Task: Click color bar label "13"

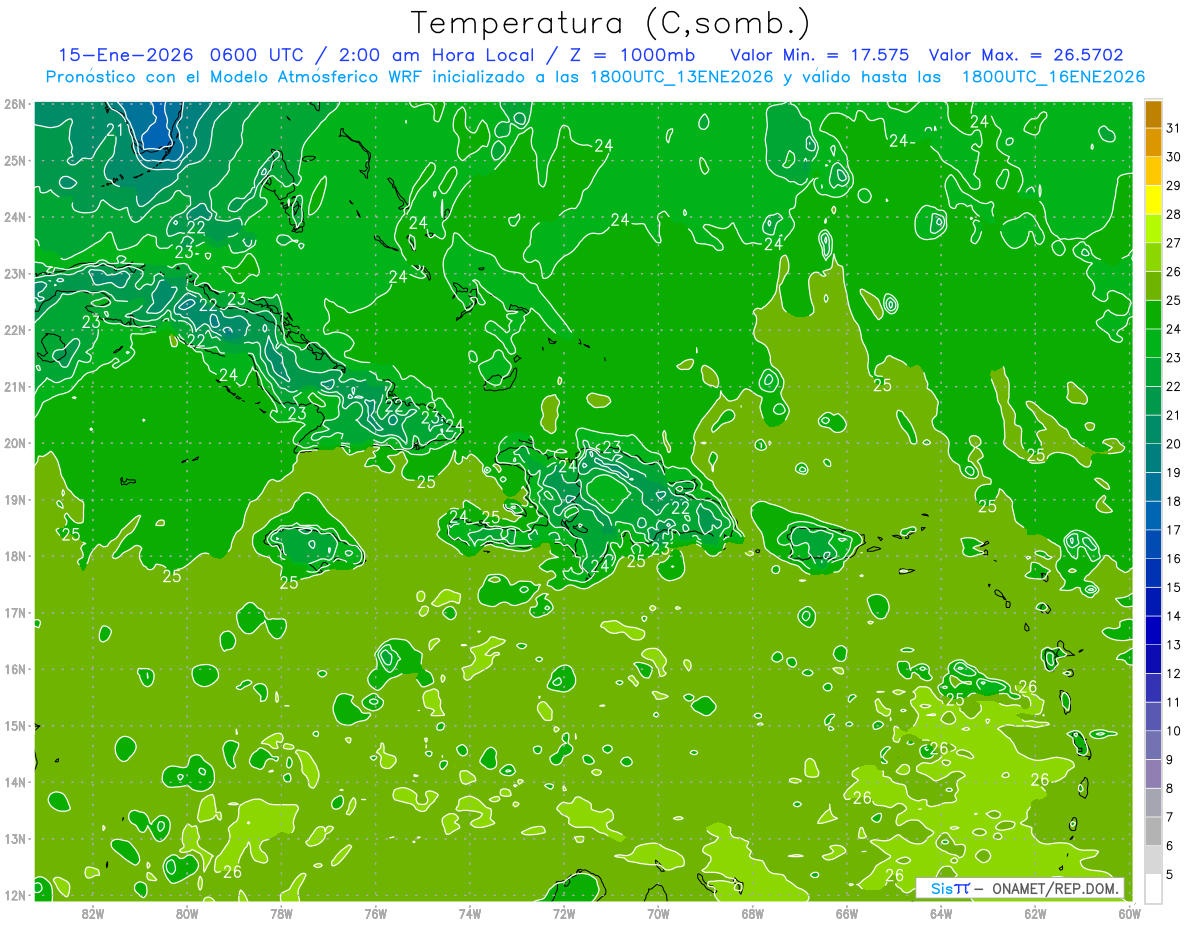Action: click(1173, 645)
